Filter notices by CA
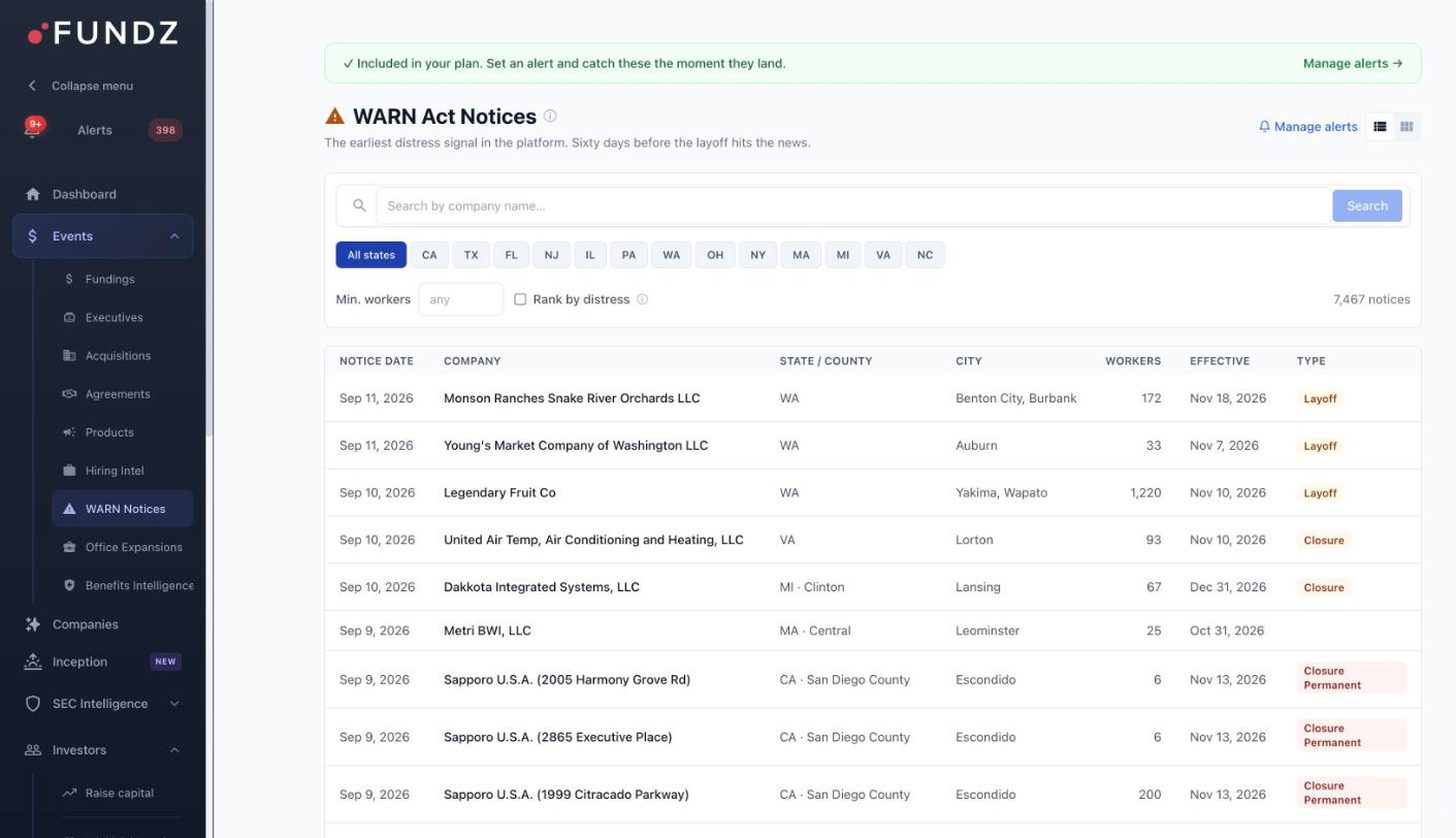The width and height of the screenshot is (1456, 838). [x=429, y=255]
